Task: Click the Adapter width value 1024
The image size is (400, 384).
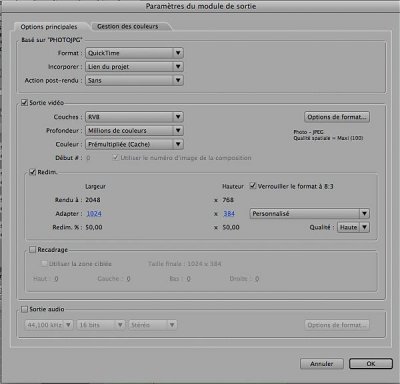Action: 94,214
